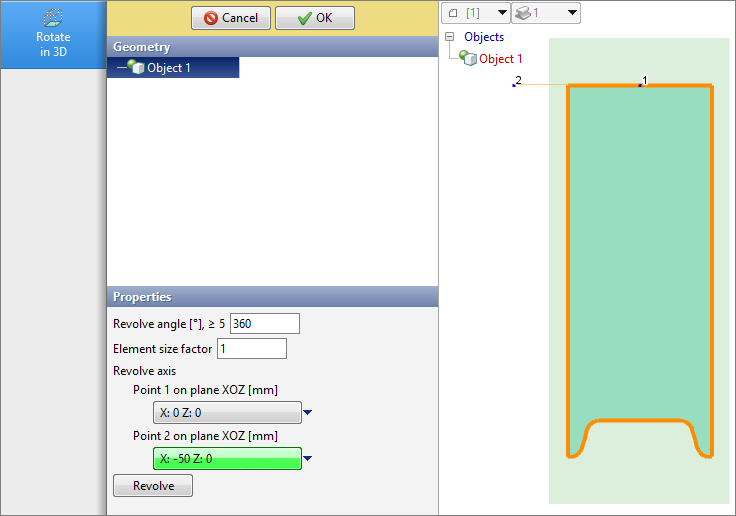736x516 pixels.
Task: Click axis point marker 2 in viewport
Action: point(514,85)
